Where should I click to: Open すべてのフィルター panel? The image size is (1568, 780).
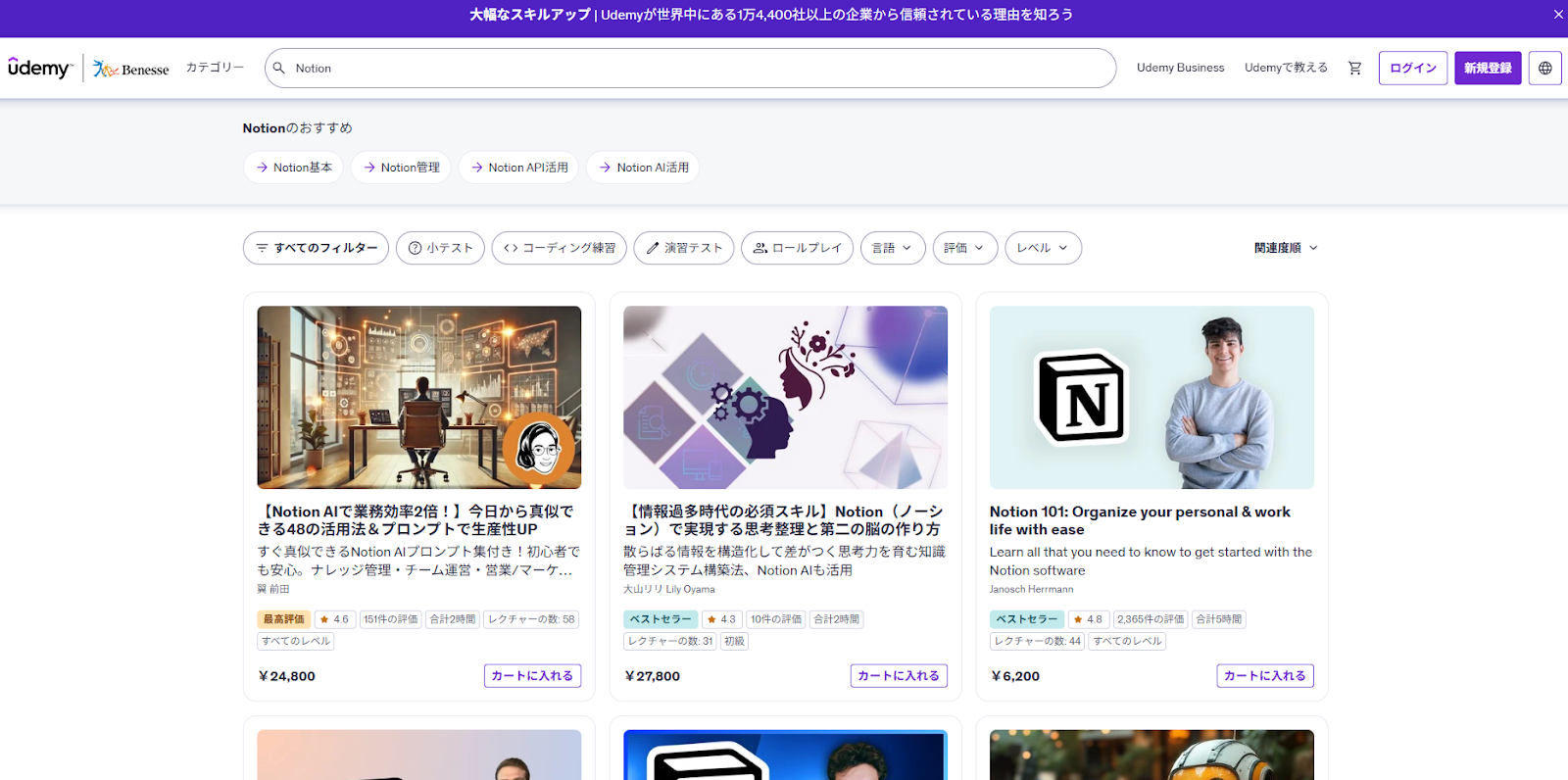316,248
